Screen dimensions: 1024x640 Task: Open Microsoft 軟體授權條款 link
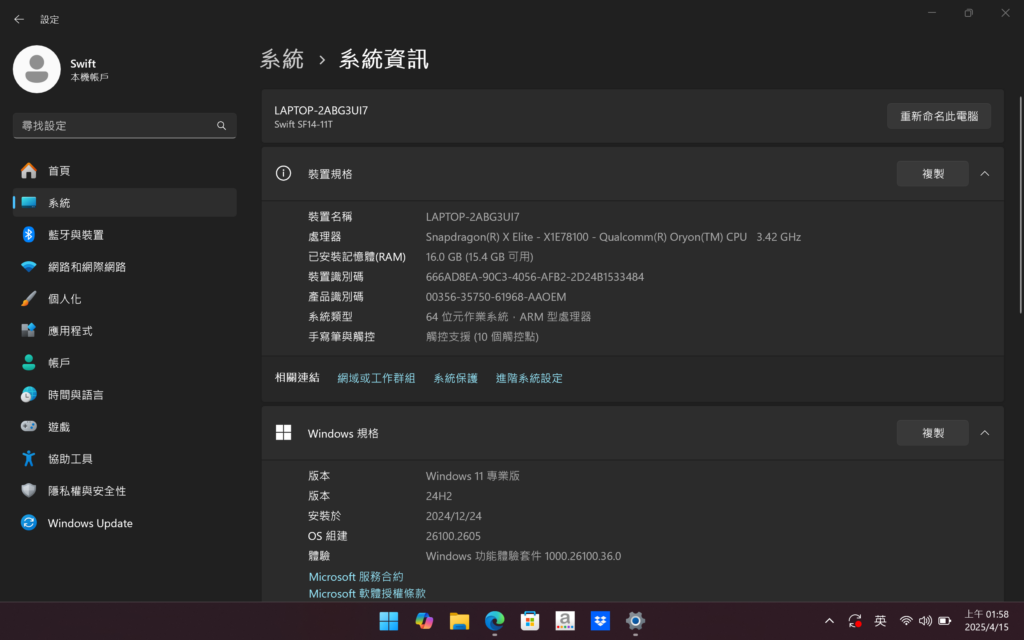coord(367,594)
